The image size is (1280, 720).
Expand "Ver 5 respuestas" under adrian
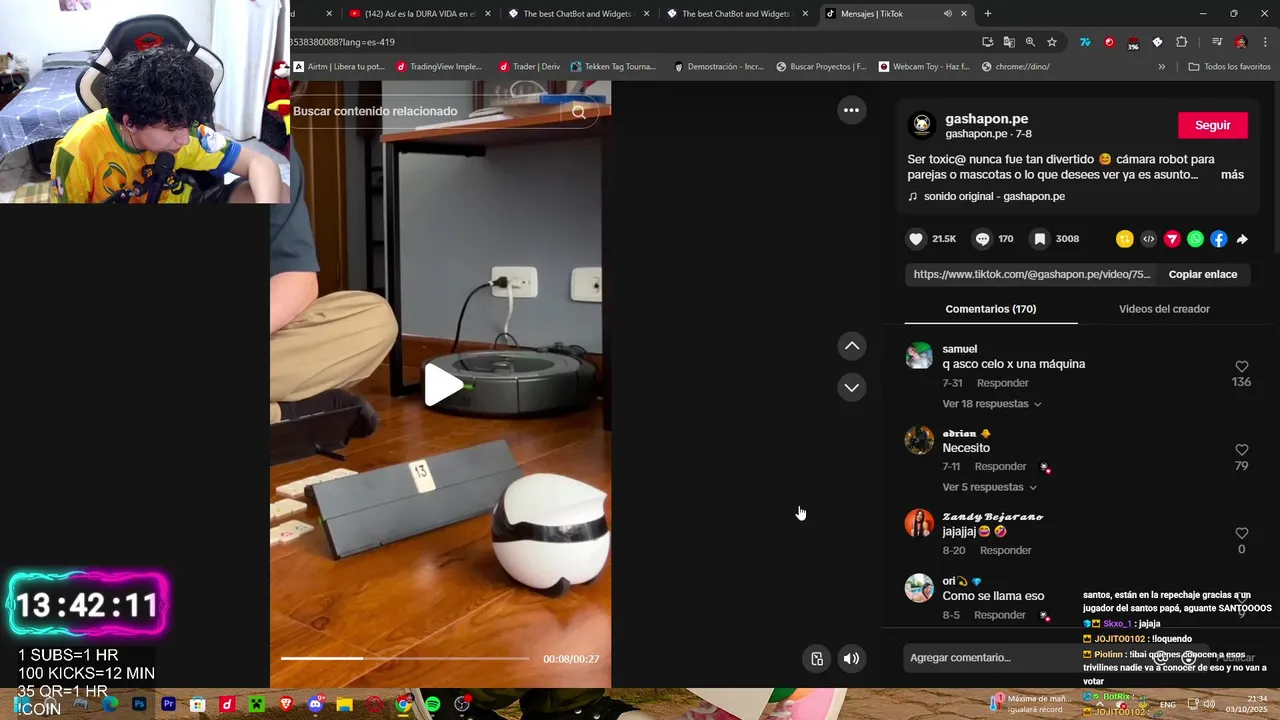pos(990,487)
